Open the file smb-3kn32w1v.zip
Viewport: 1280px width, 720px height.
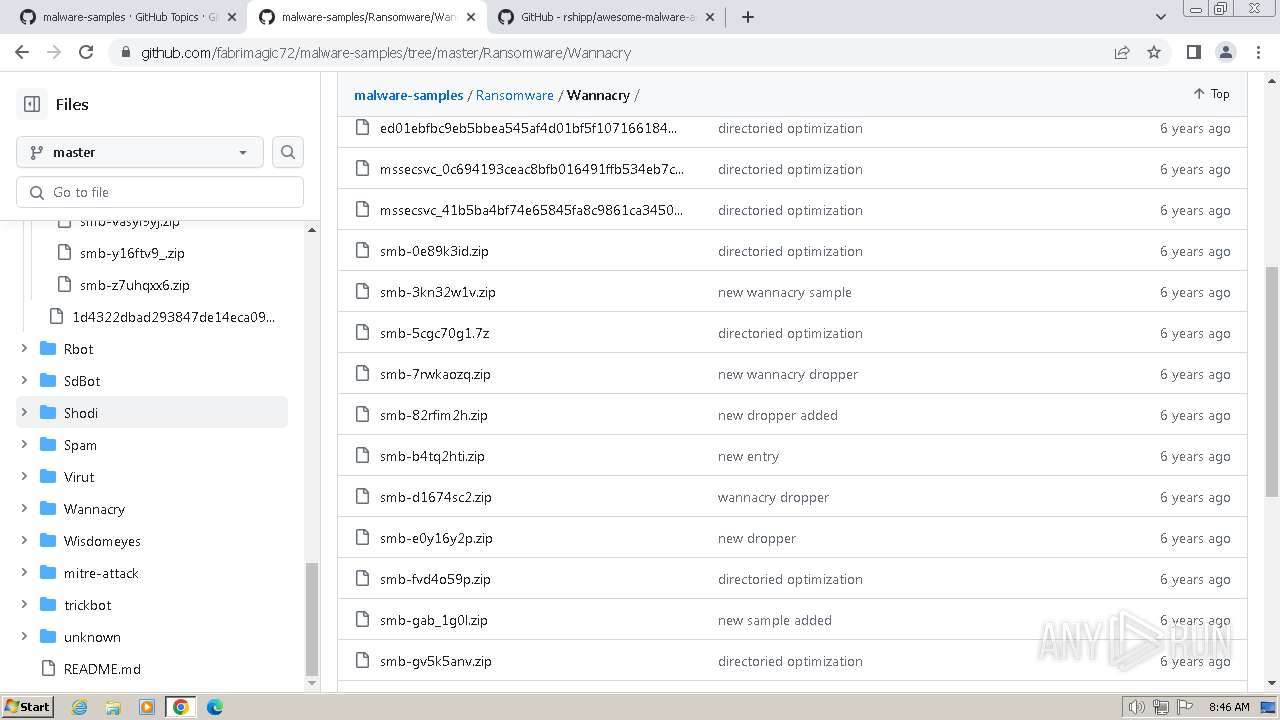click(438, 292)
